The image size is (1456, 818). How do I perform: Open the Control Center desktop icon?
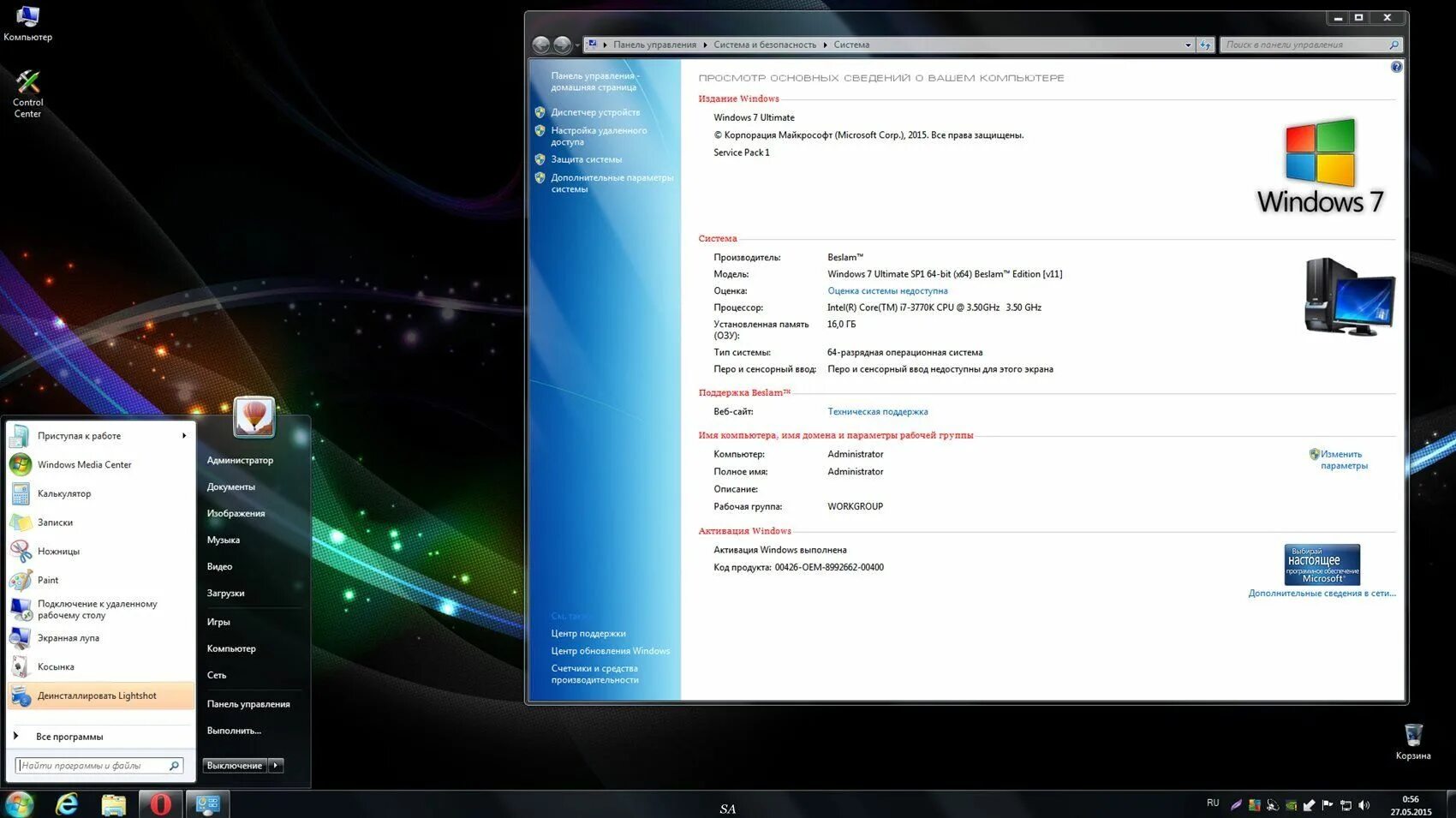tap(27, 93)
